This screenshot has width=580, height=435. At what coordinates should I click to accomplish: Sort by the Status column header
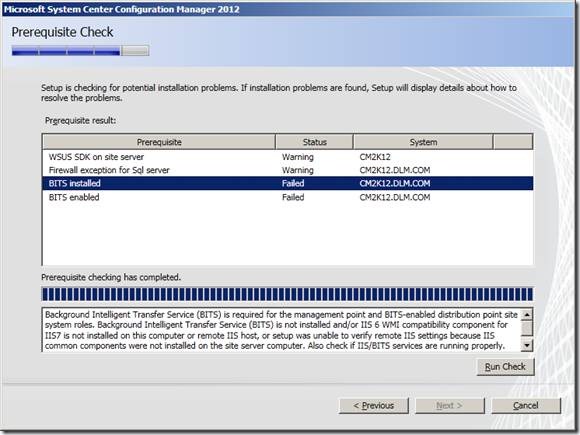314,142
